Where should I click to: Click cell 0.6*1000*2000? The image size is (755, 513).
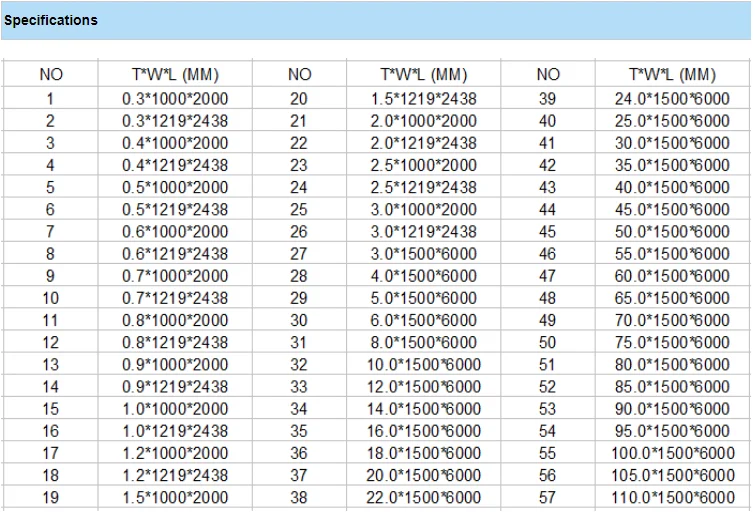click(x=175, y=232)
